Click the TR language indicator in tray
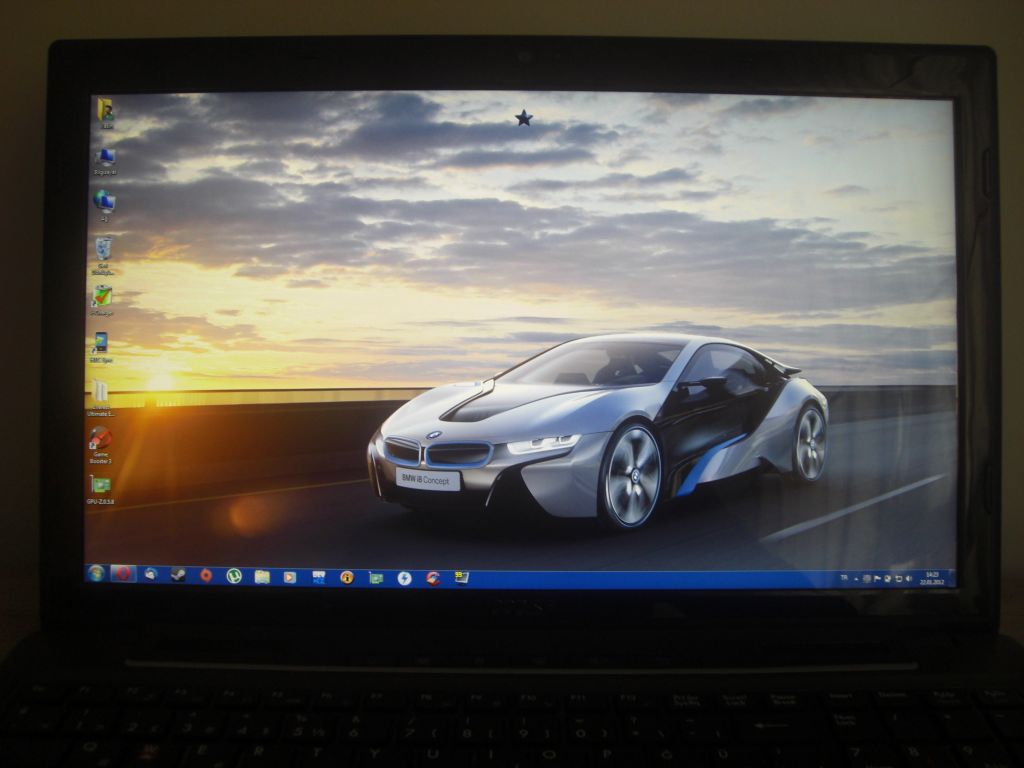The image size is (1024, 768). (x=844, y=578)
